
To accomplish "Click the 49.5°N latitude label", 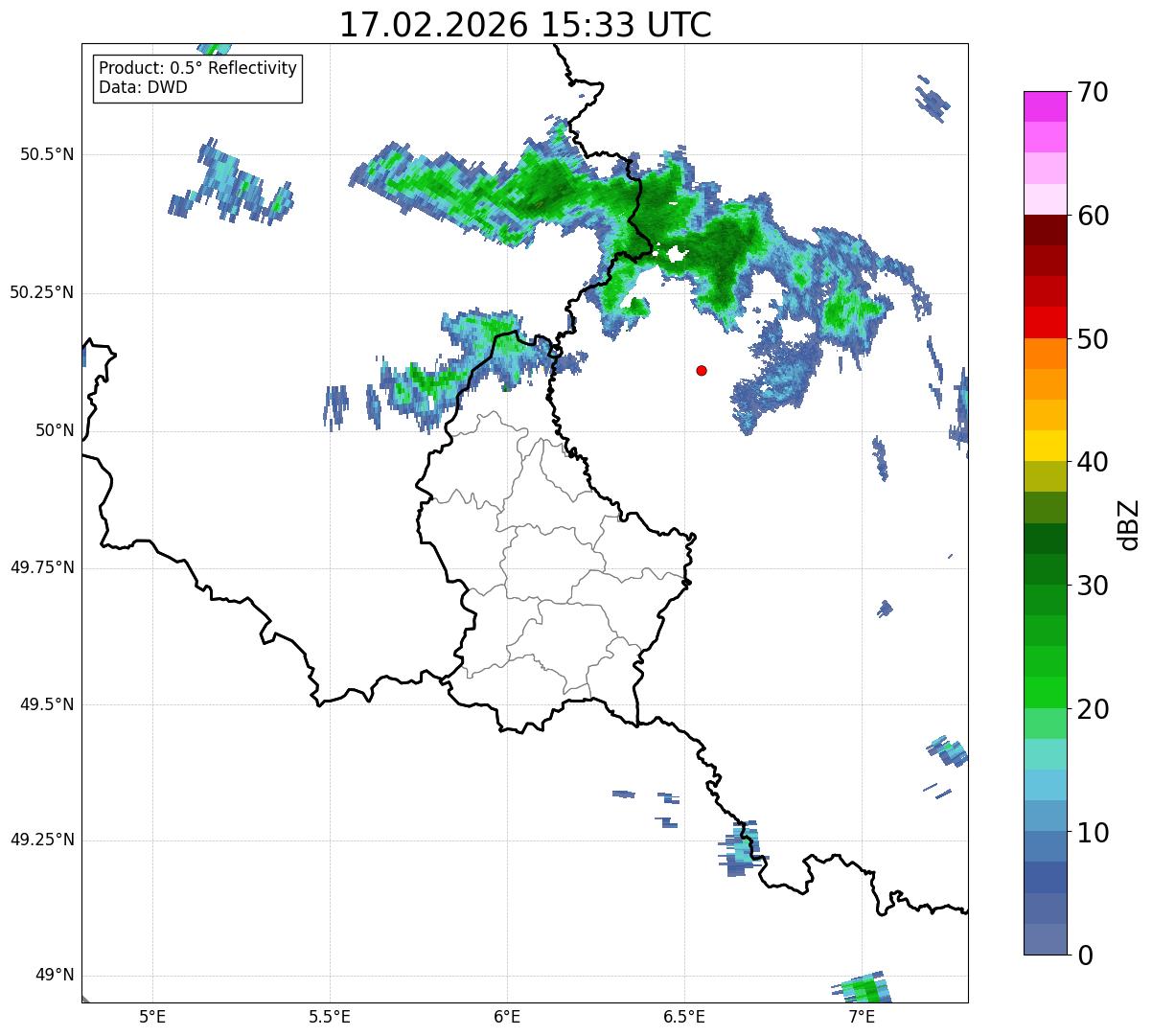I will pos(46,704).
